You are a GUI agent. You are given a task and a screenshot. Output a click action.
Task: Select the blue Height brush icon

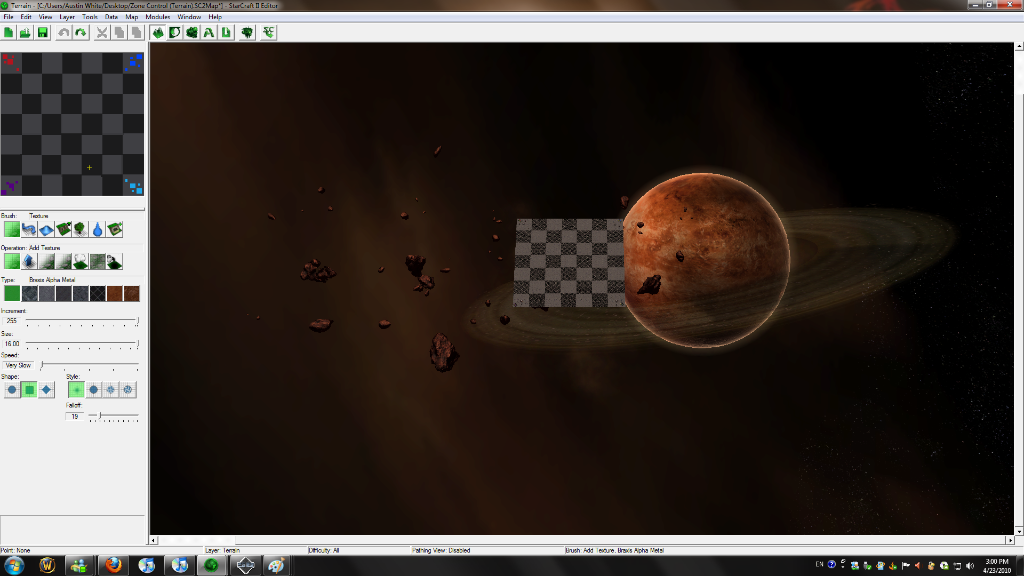tap(46, 229)
